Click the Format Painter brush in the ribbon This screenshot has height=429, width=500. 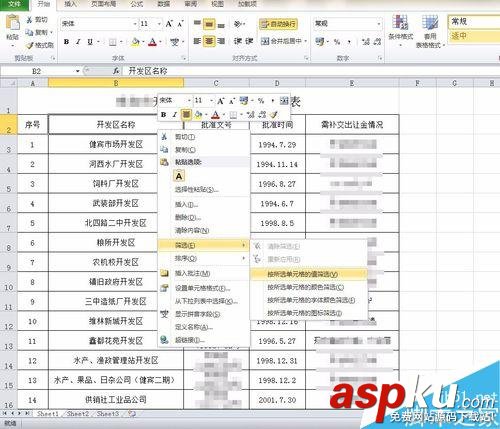pos(30,45)
